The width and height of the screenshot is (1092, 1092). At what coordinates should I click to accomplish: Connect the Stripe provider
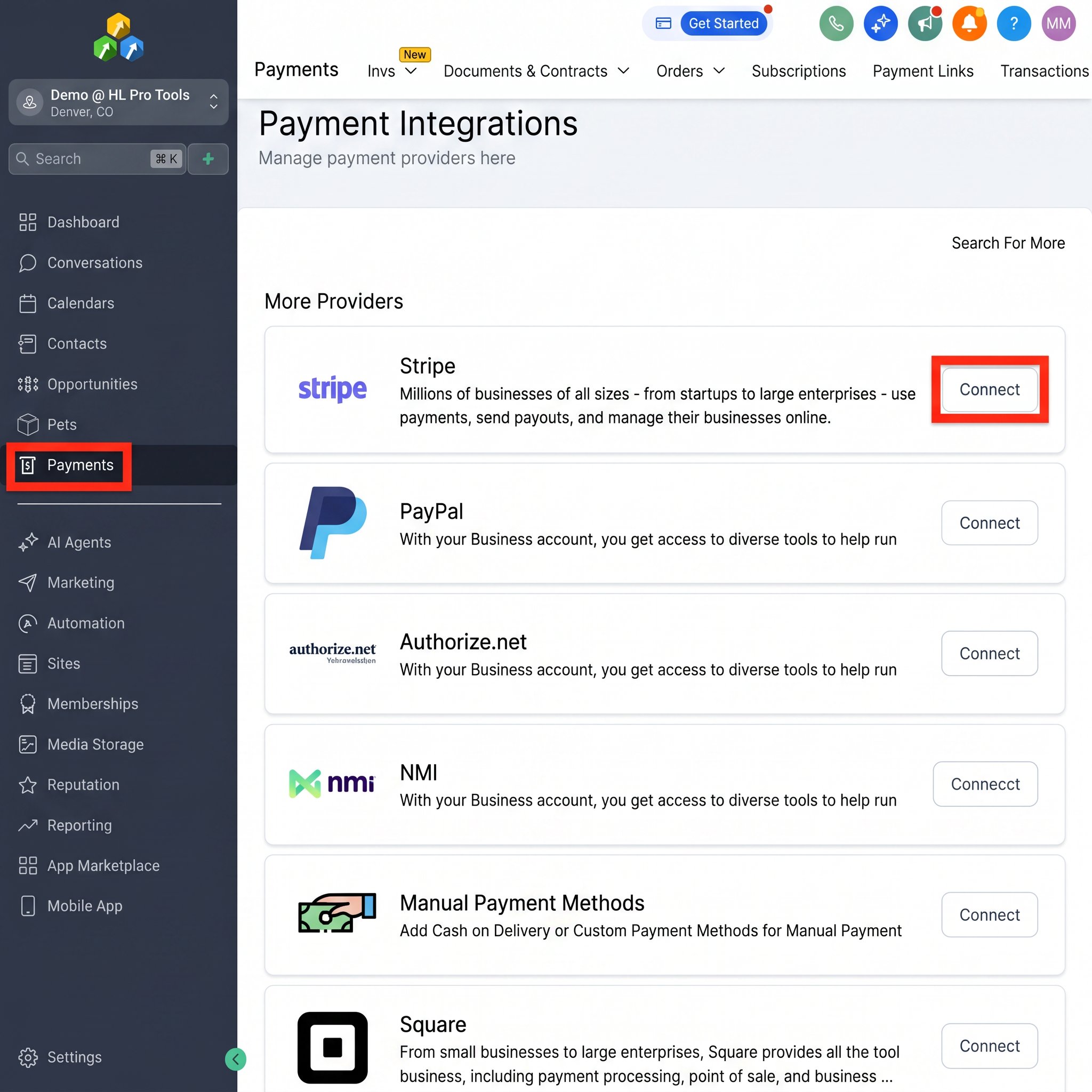[x=989, y=389]
